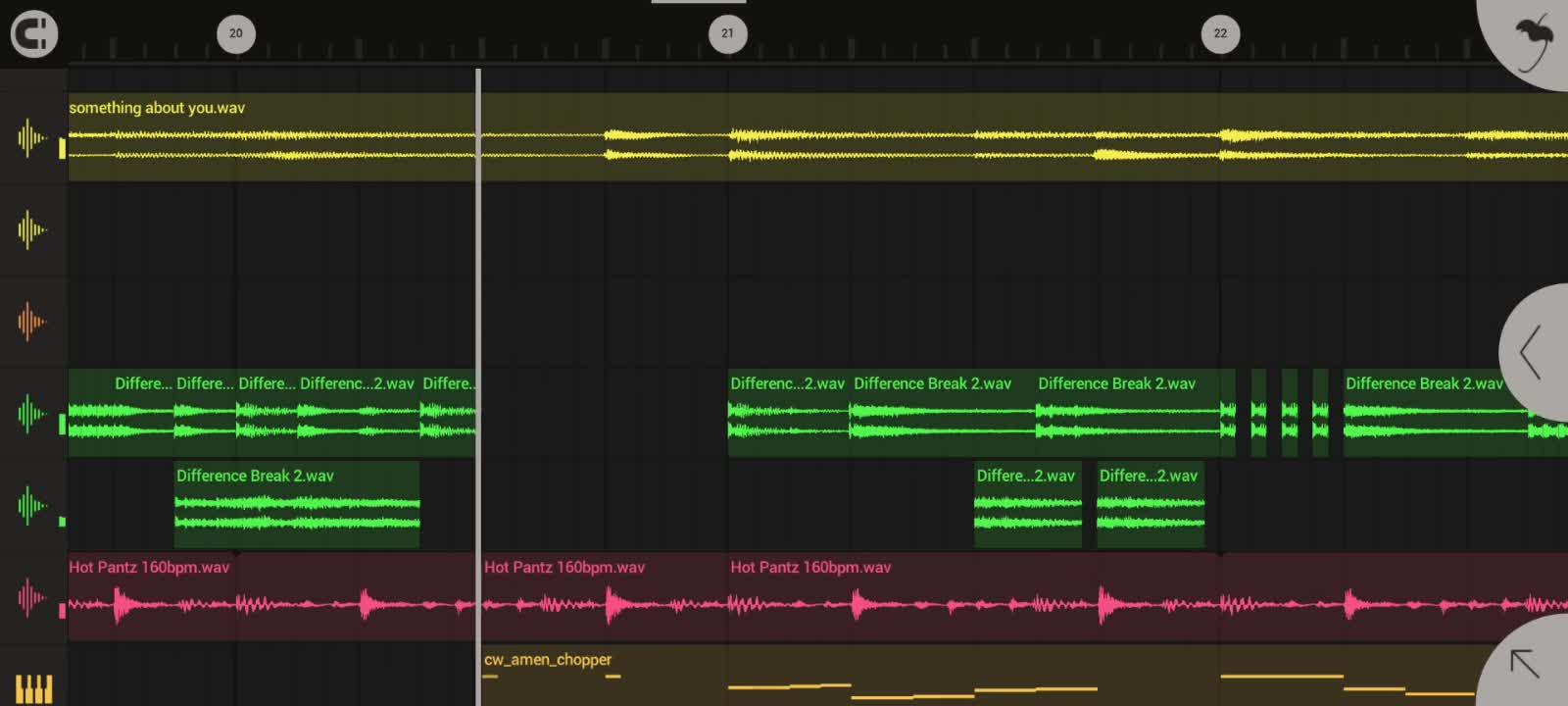Jump to bar 20 marker
This screenshot has height=706, width=1568.
tap(235, 33)
